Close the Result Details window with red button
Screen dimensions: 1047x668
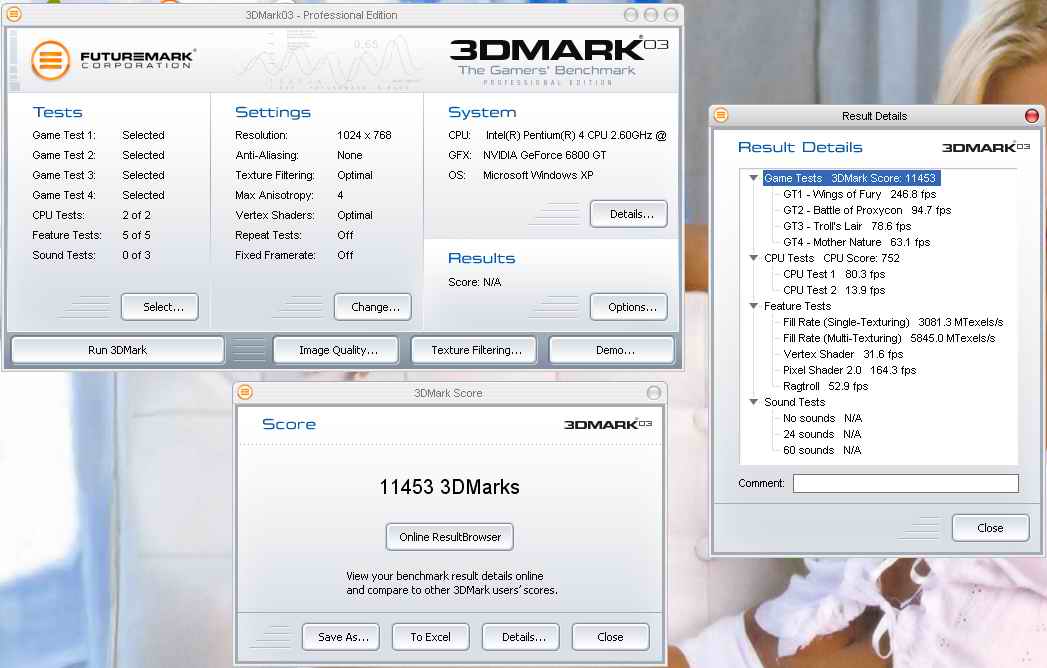1032,116
